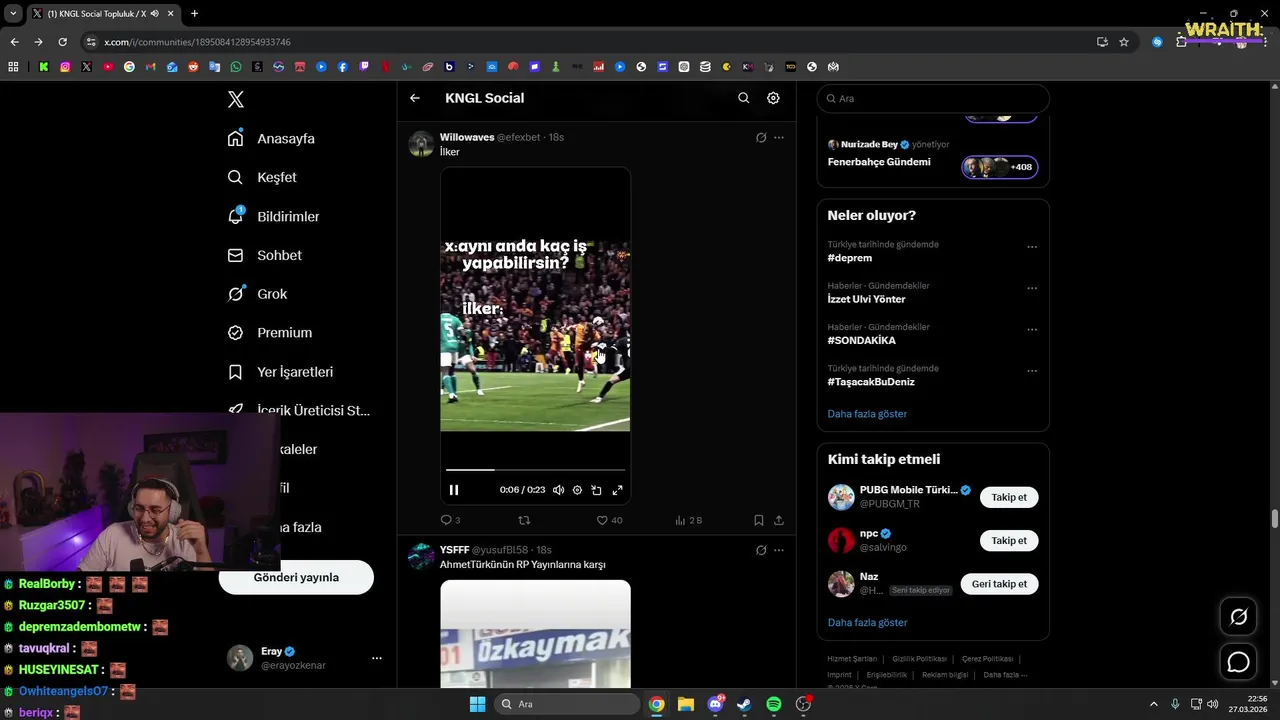The height and width of the screenshot is (720, 1280).
Task: Like the Willowaves post
Action: tap(609, 520)
